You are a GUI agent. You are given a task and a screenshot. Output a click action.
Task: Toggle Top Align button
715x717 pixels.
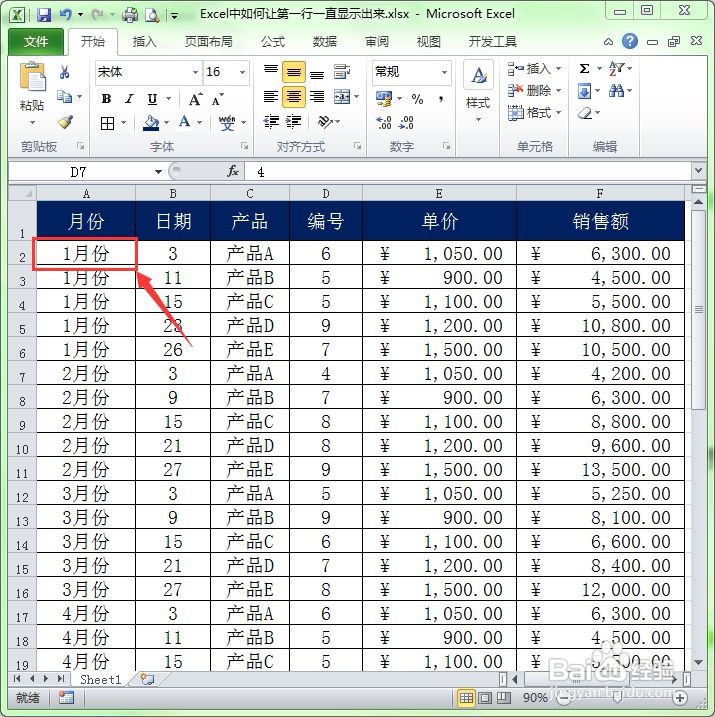271,70
